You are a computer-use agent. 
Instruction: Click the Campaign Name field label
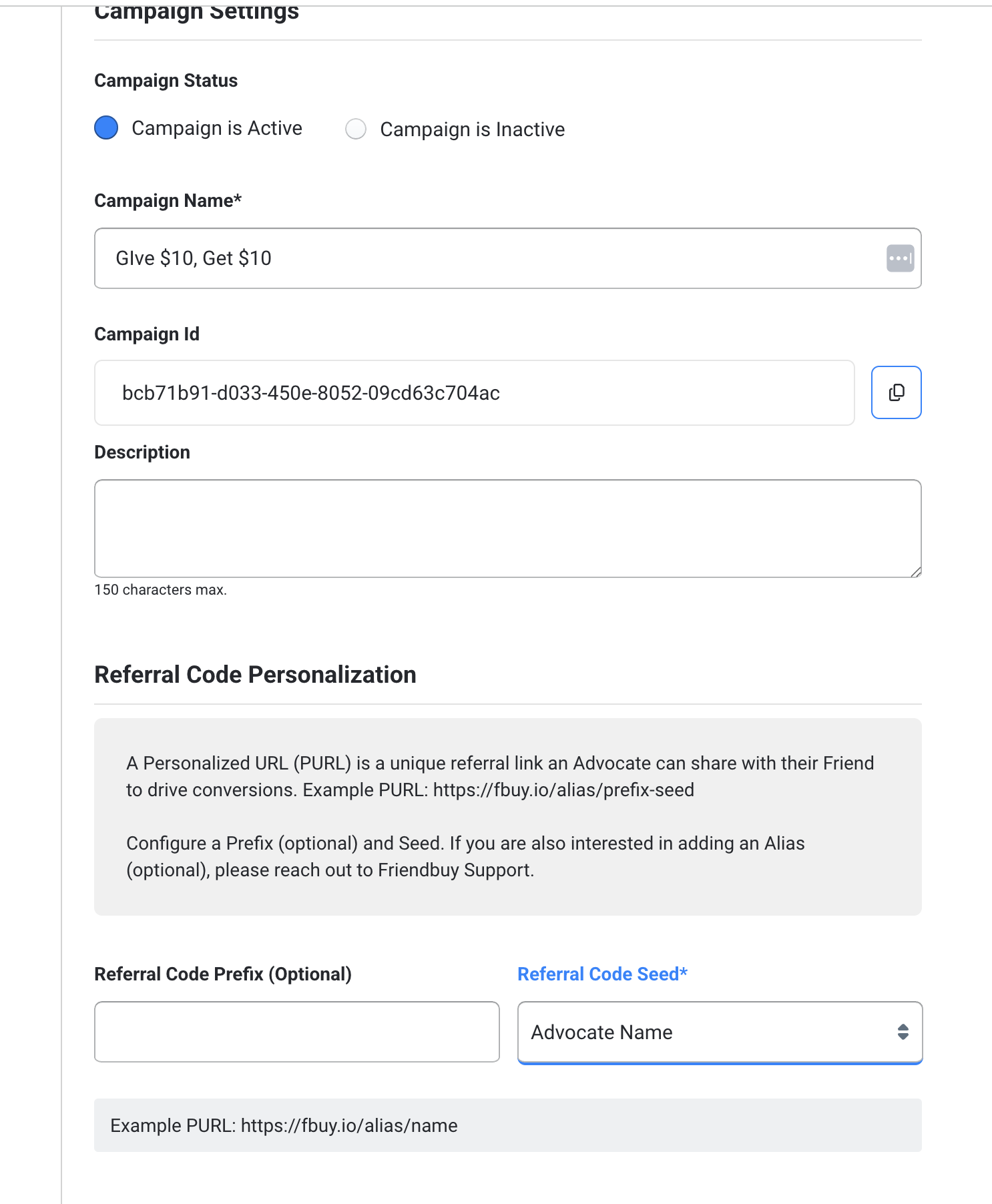pos(168,201)
